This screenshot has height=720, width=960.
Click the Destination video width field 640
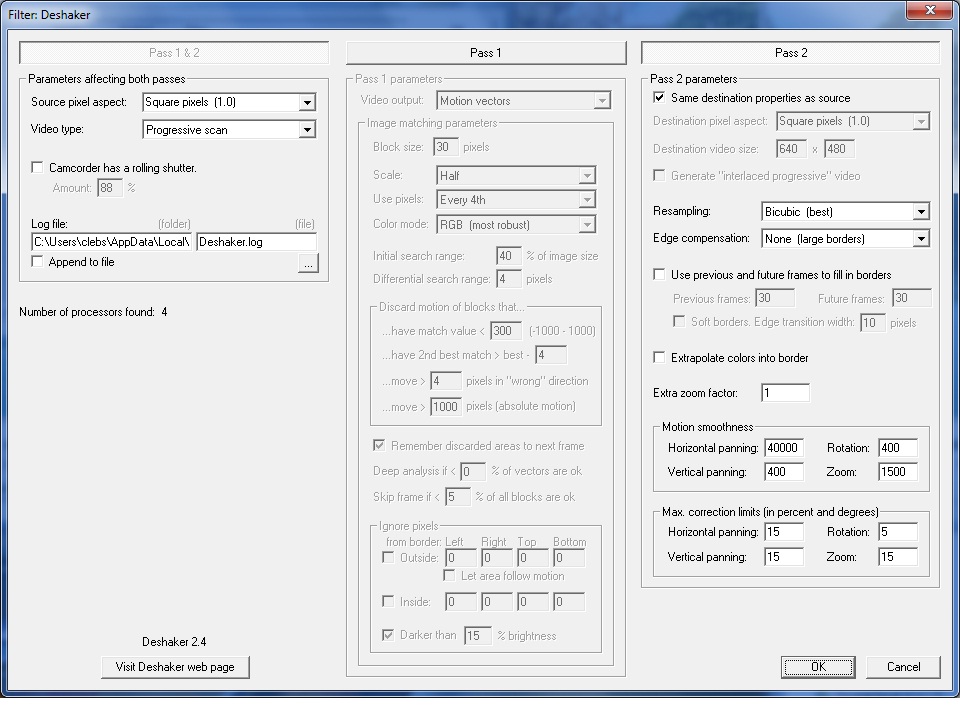point(791,148)
